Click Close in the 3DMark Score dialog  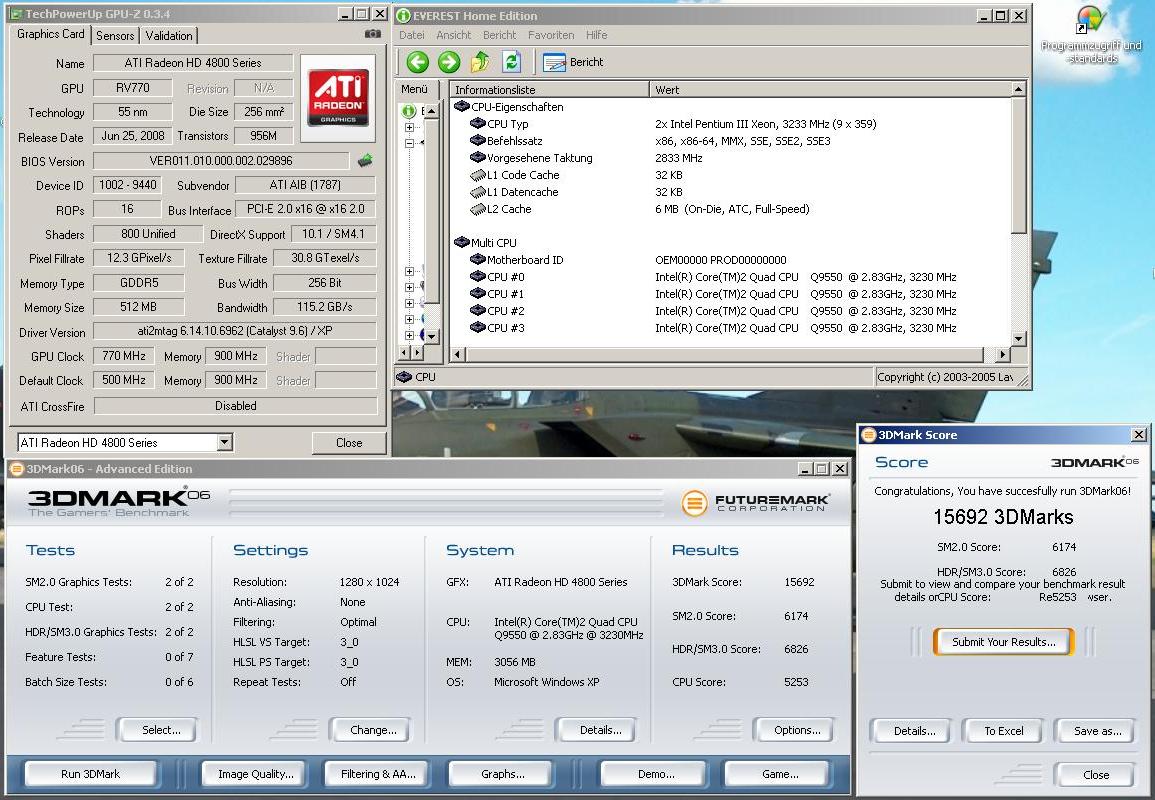pyautogui.click(x=1095, y=774)
